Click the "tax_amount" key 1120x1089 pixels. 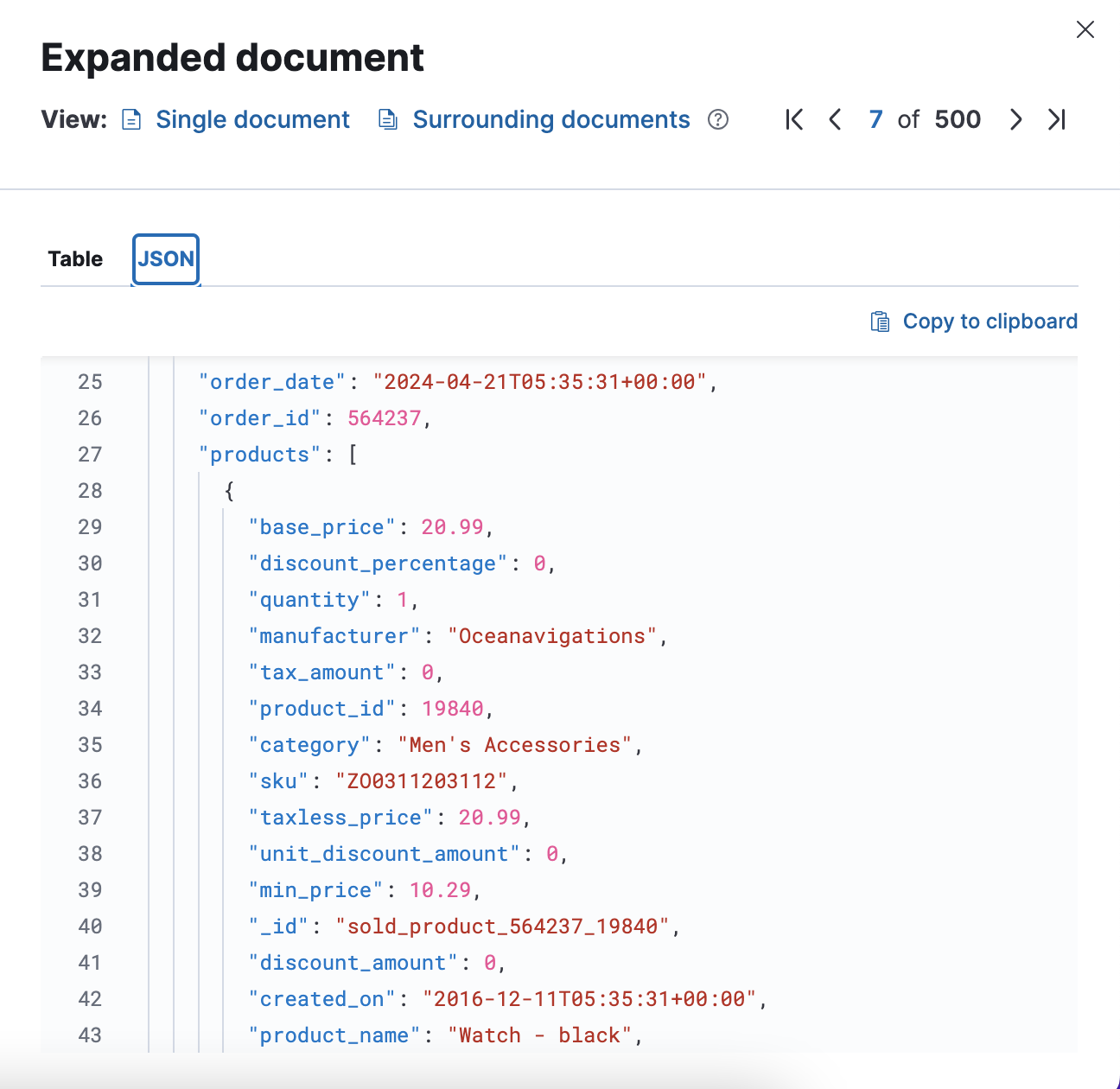click(322, 672)
